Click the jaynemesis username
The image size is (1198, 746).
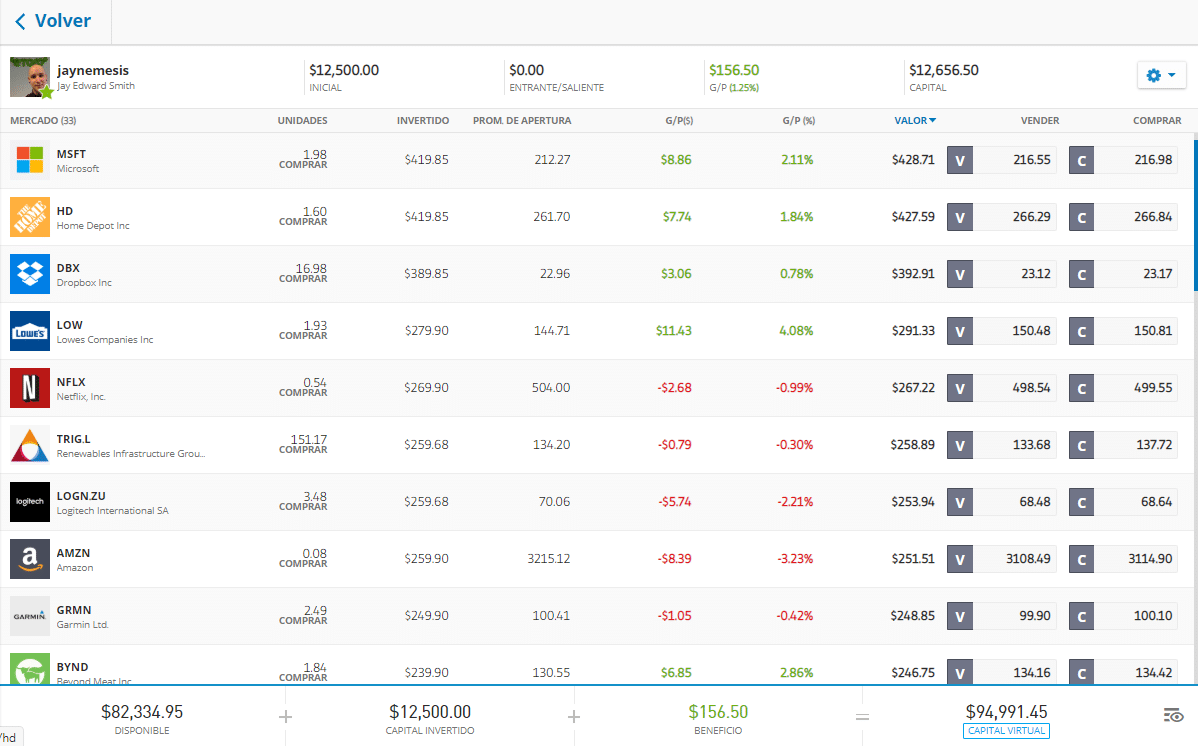pyautogui.click(x=92, y=70)
